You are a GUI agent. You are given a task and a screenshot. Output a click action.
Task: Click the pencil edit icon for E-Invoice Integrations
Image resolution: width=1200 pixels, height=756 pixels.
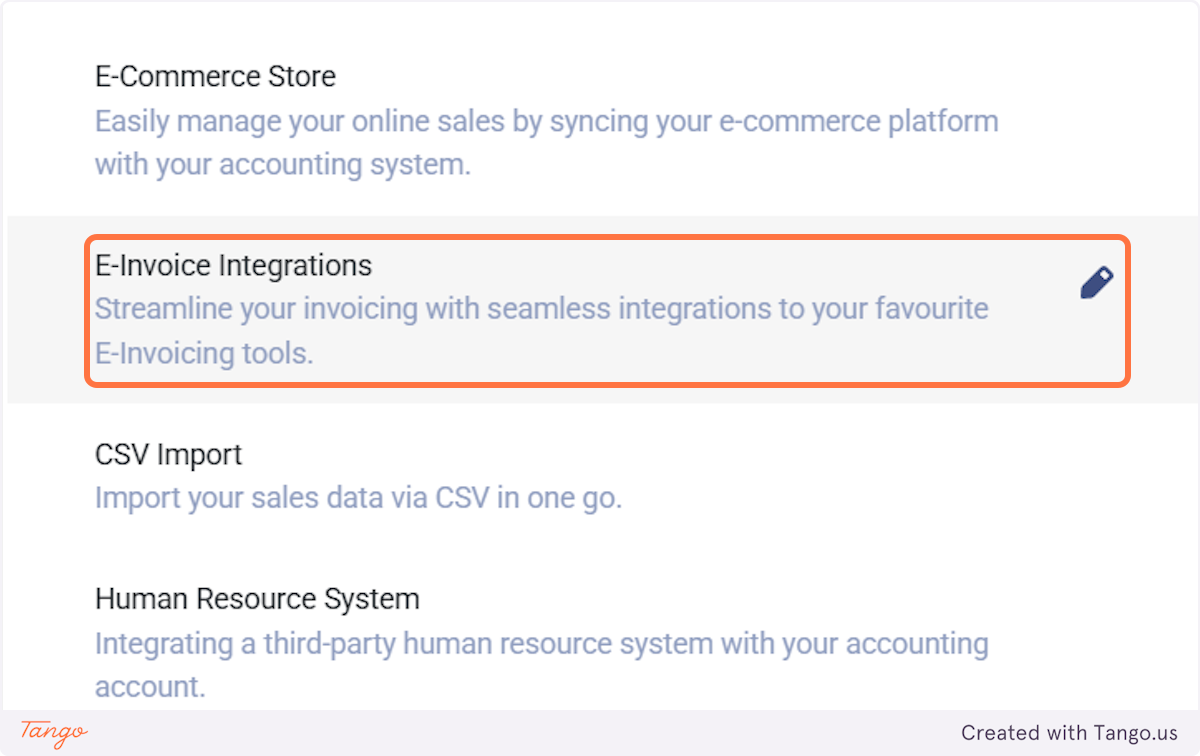(1096, 284)
